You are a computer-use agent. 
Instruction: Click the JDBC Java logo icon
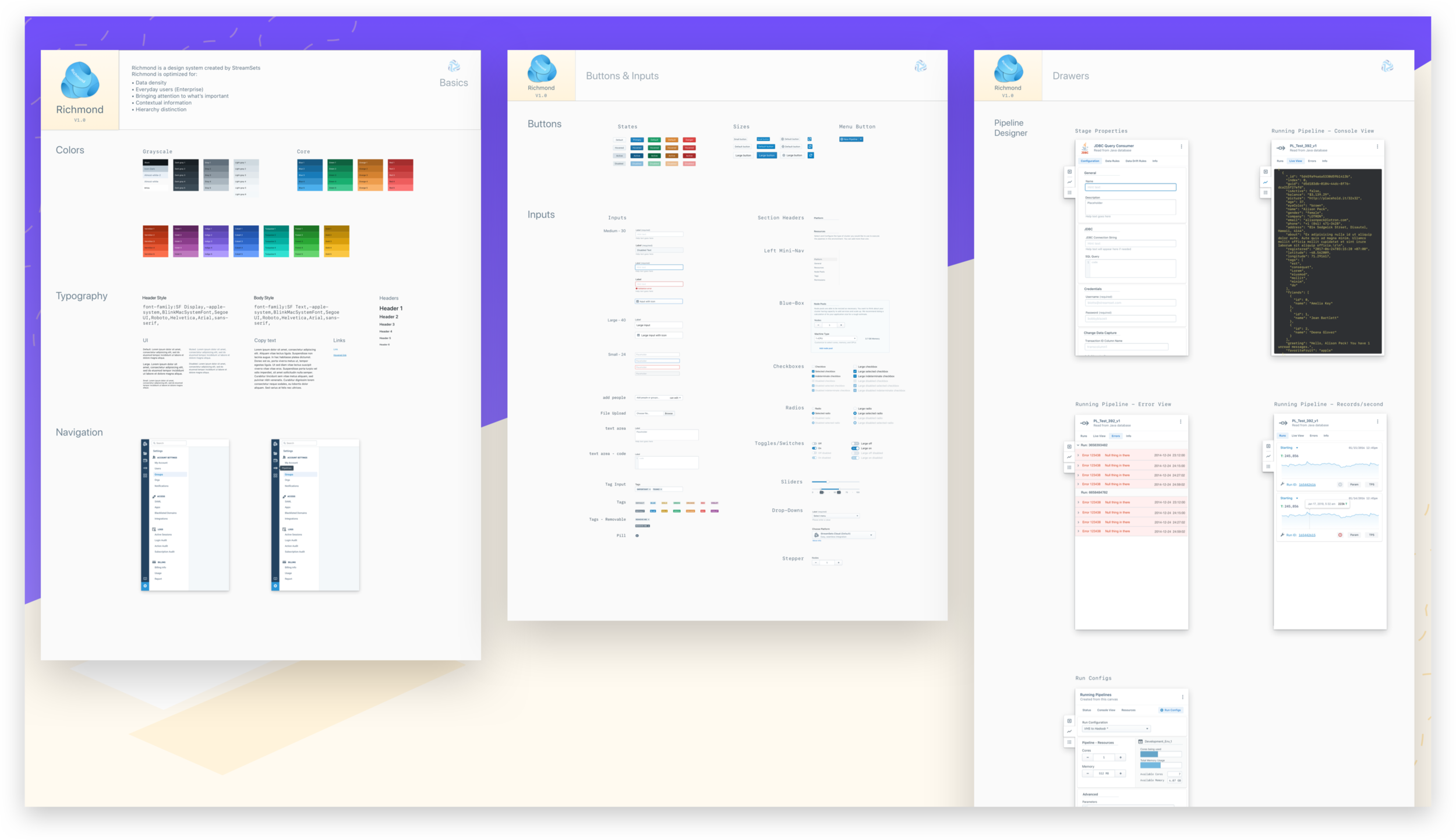(1085, 148)
